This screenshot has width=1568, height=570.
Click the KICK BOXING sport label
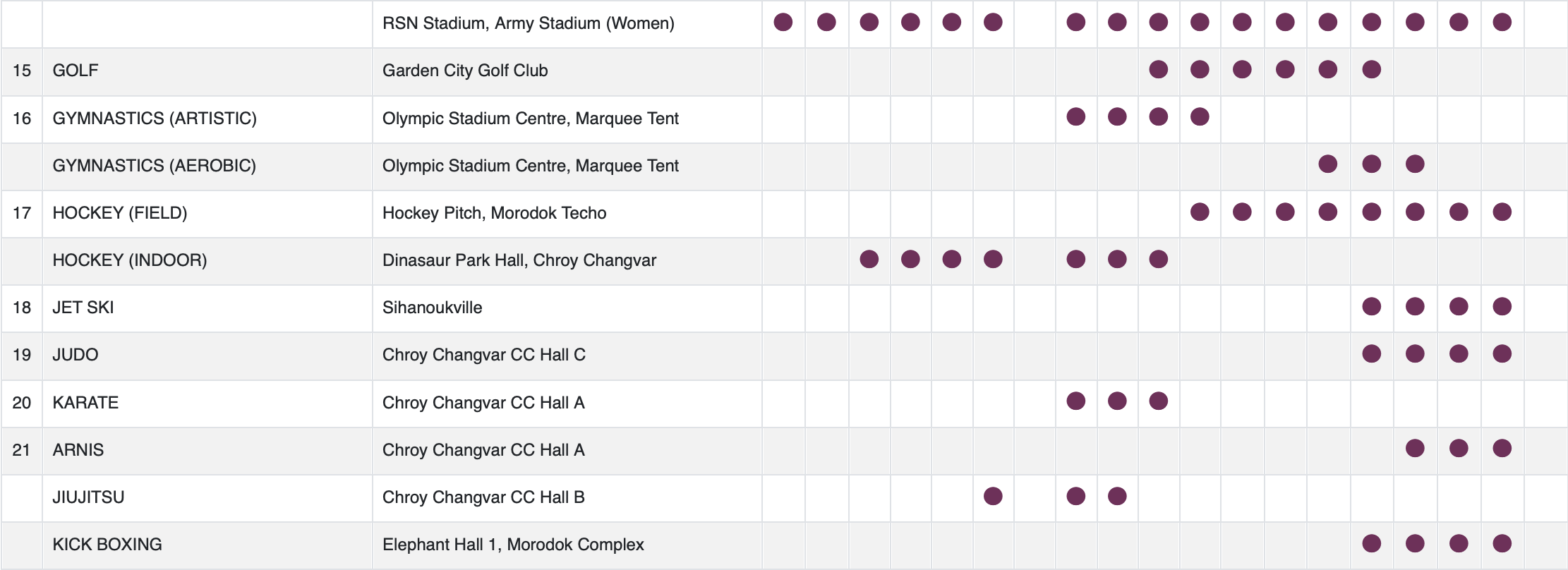click(107, 545)
